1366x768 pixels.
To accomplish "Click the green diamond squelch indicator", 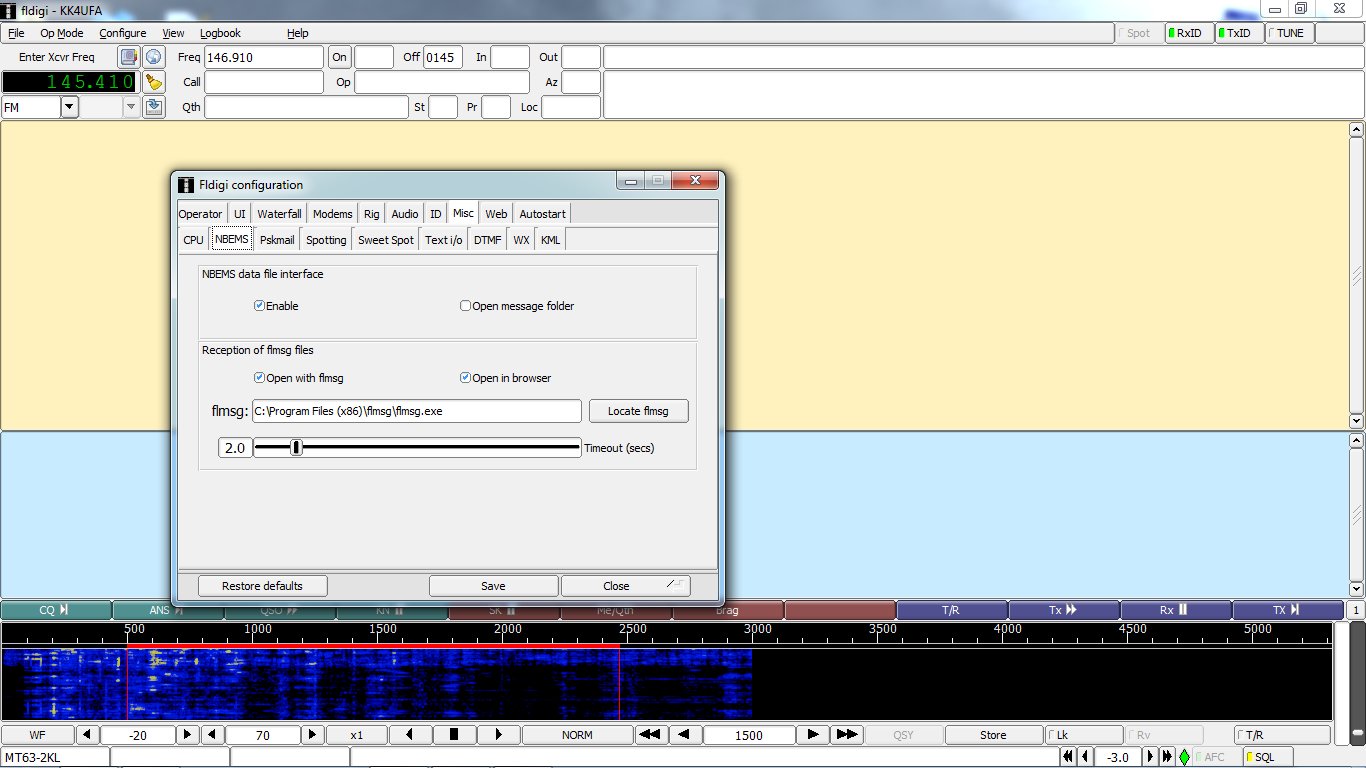I will point(1184,757).
